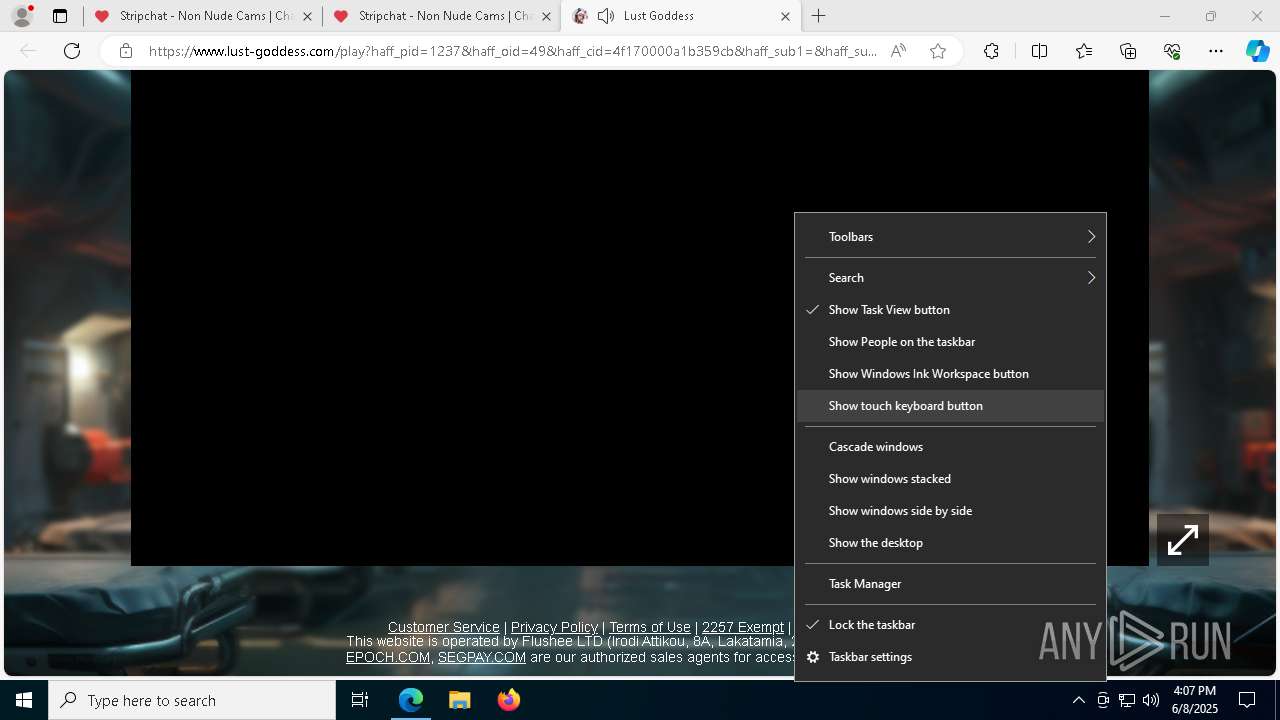The height and width of the screenshot is (720, 1280).
Task: Open the tab actions menu icon
Action: coord(60,16)
